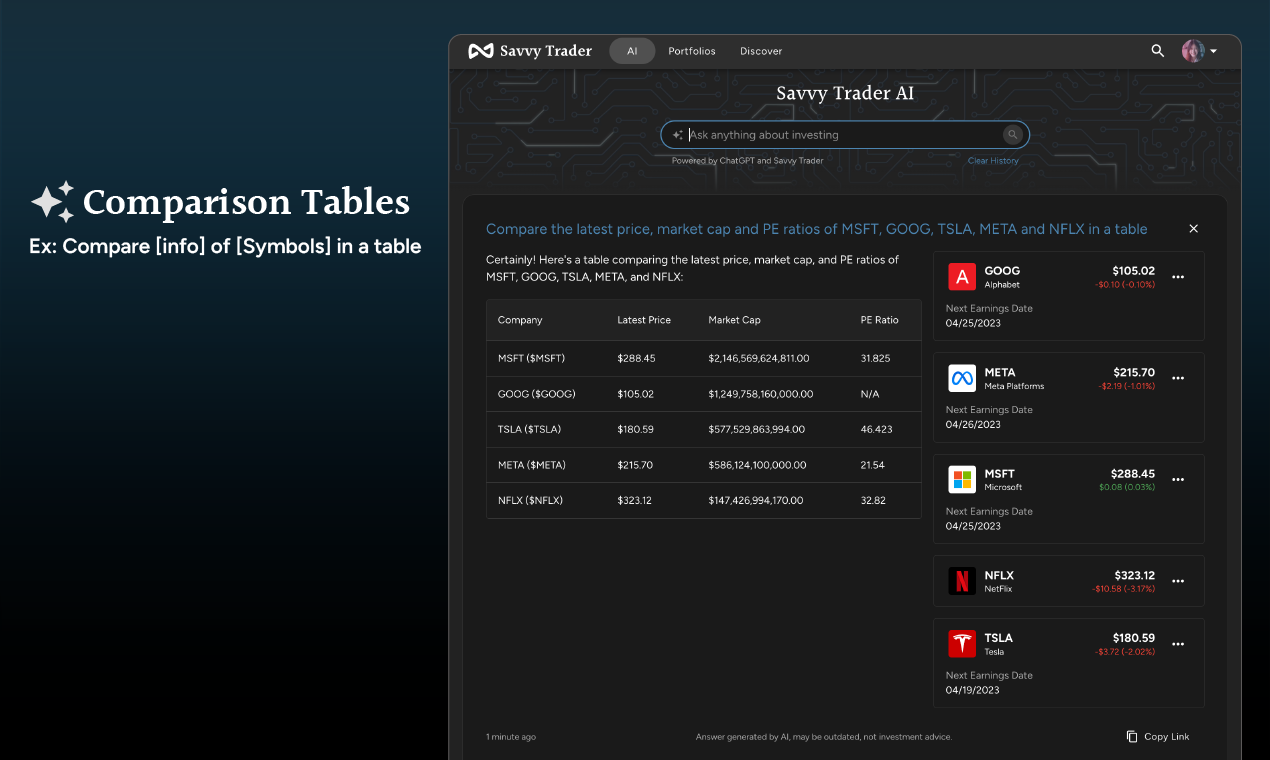Open the comparison question title link
Viewport: 1270px width, 760px height.
pos(816,229)
